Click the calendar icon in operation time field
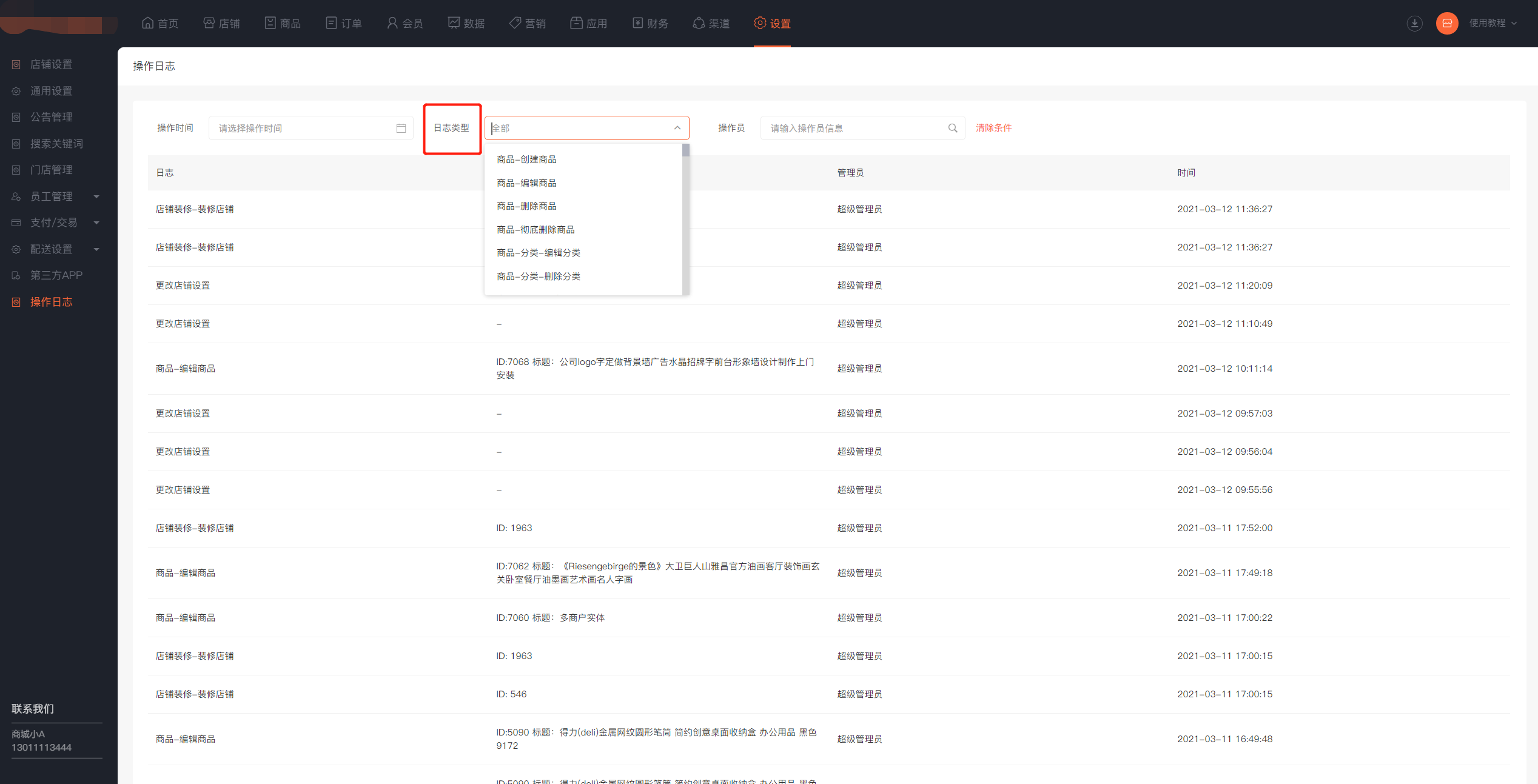1538x784 pixels. tap(401, 128)
